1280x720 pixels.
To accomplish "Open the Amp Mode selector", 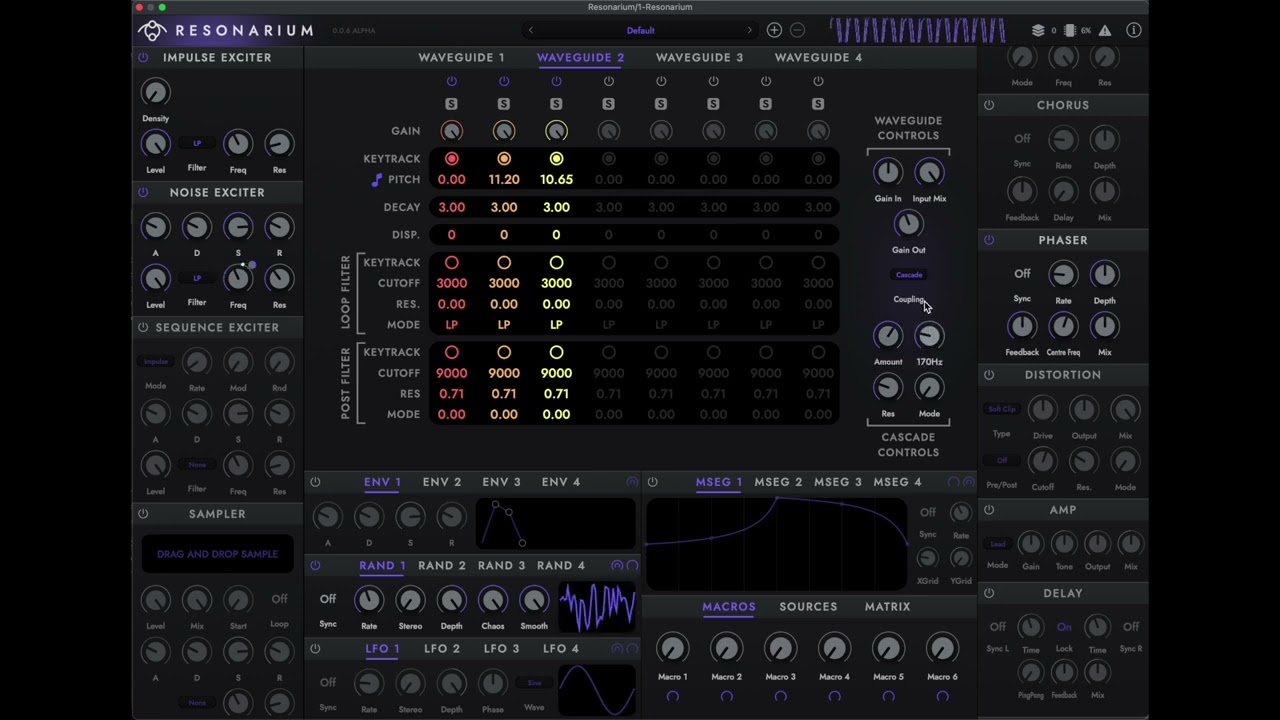I will [x=998, y=545].
